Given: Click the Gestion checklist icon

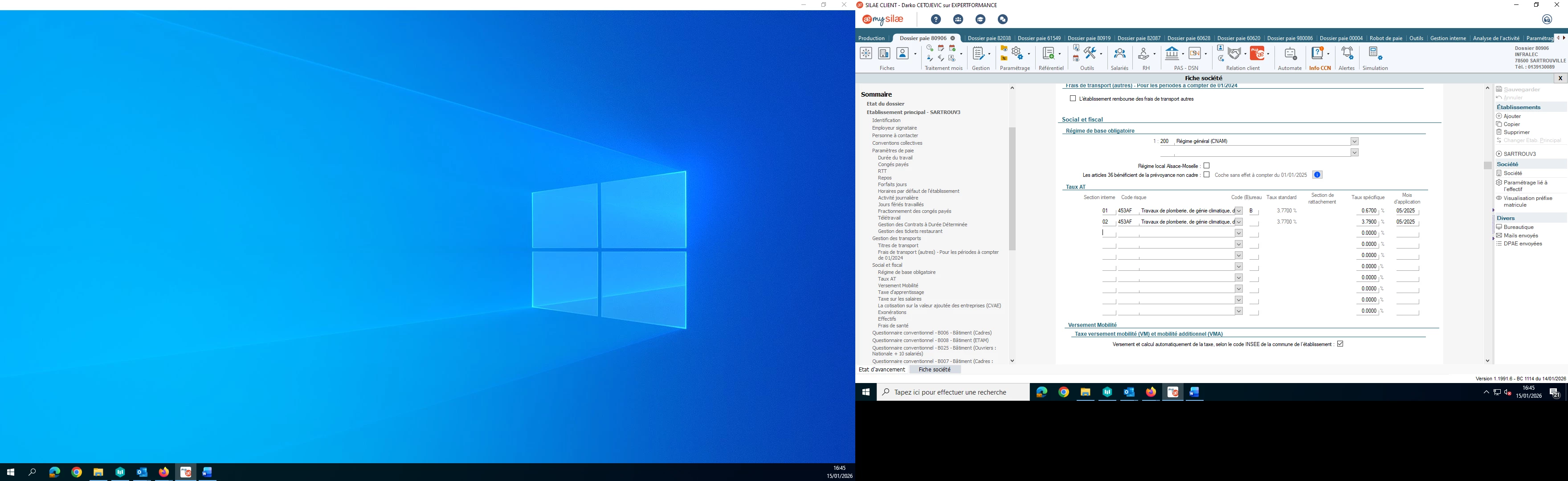Looking at the screenshot, I should (978, 53).
